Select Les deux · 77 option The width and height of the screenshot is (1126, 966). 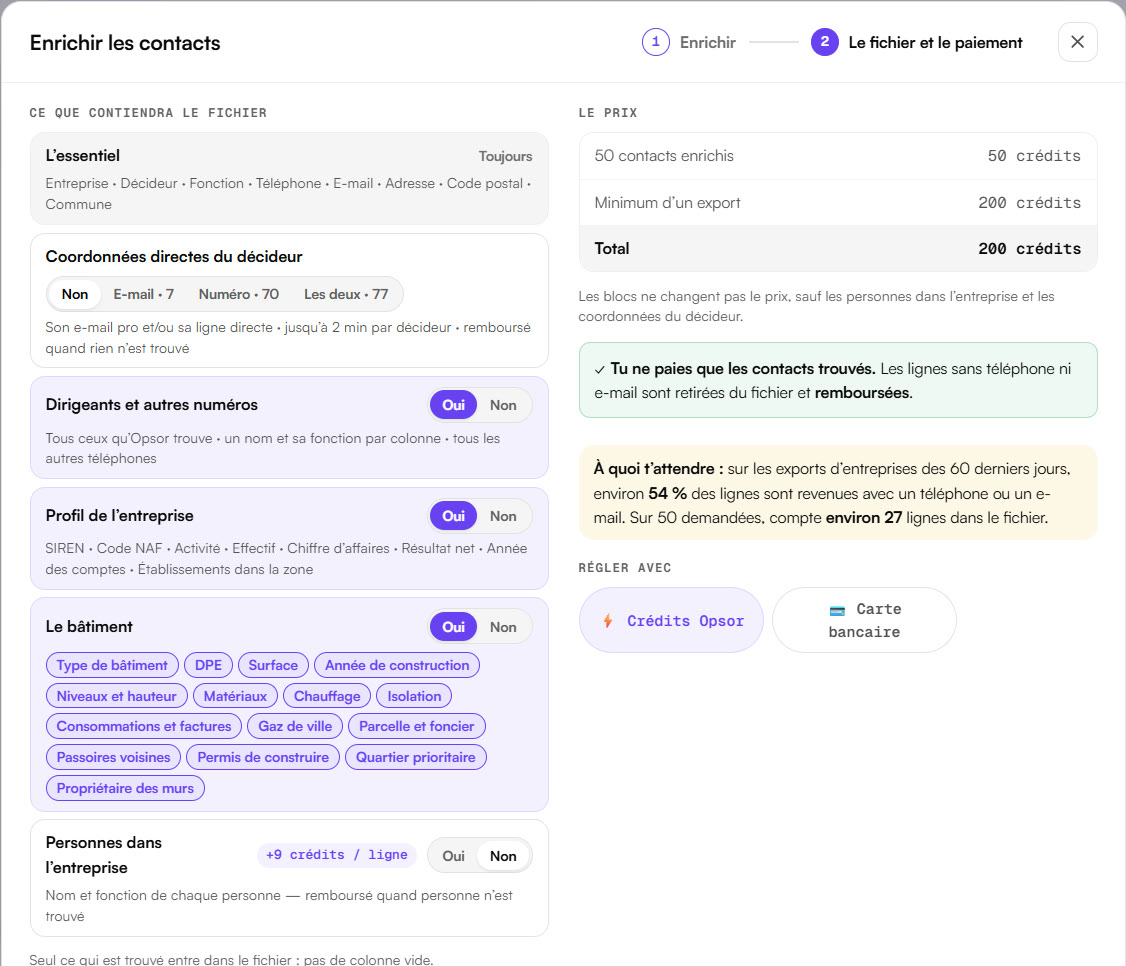click(x=345, y=294)
